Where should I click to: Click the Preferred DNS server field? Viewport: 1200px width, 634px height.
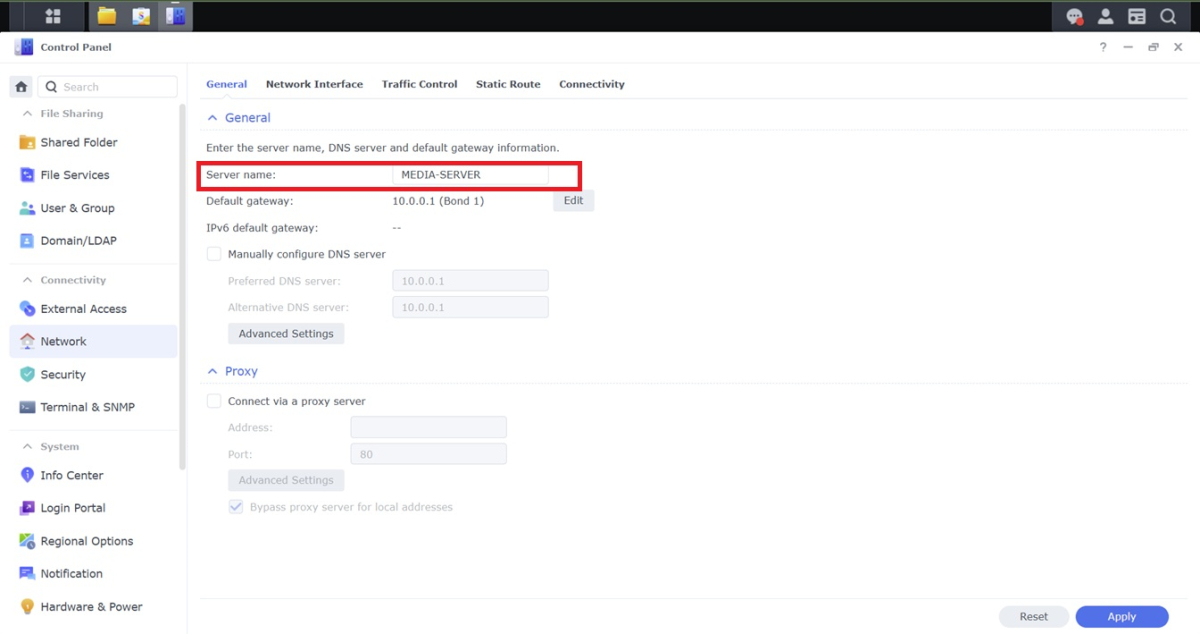[470, 281]
